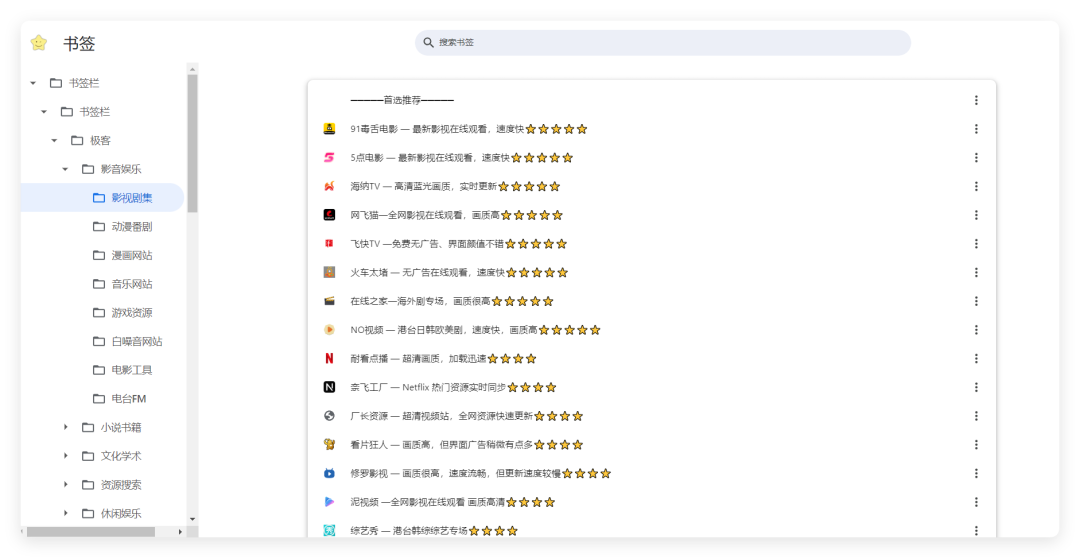
Task: Click the 泥视频 play triangle favicon
Action: pyautogui.click(x=329, y=502)
